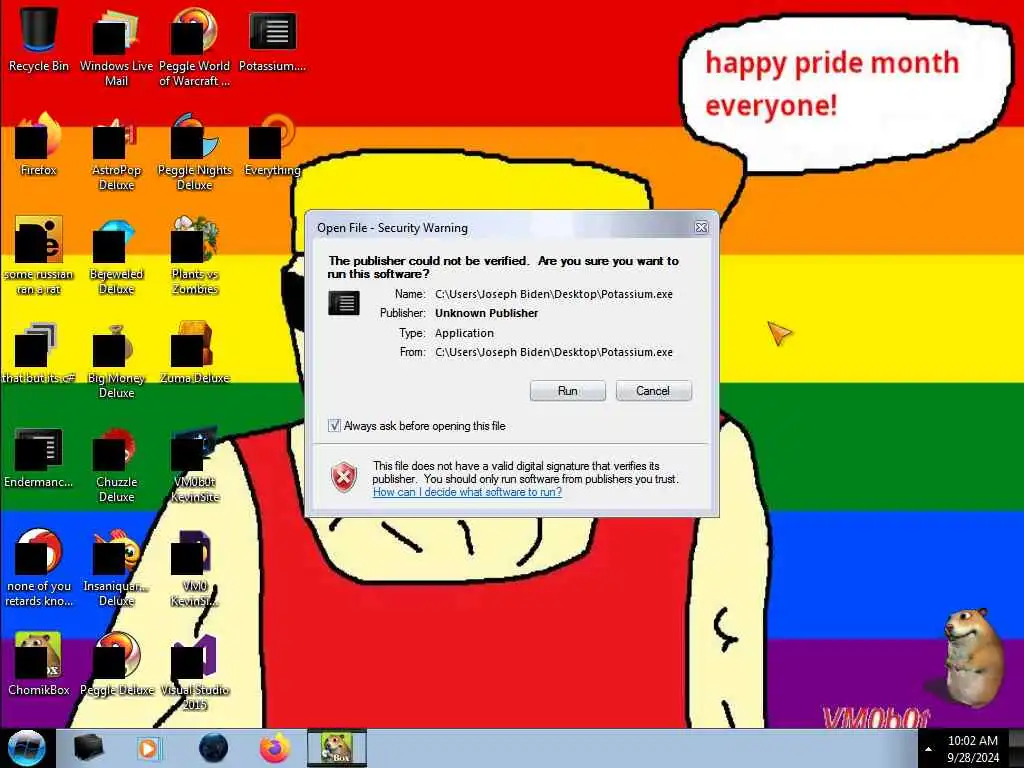Viewport: 1024px width, 768px height.
Task: Close the Security Warning dialog with X
Action: point(701,227)
